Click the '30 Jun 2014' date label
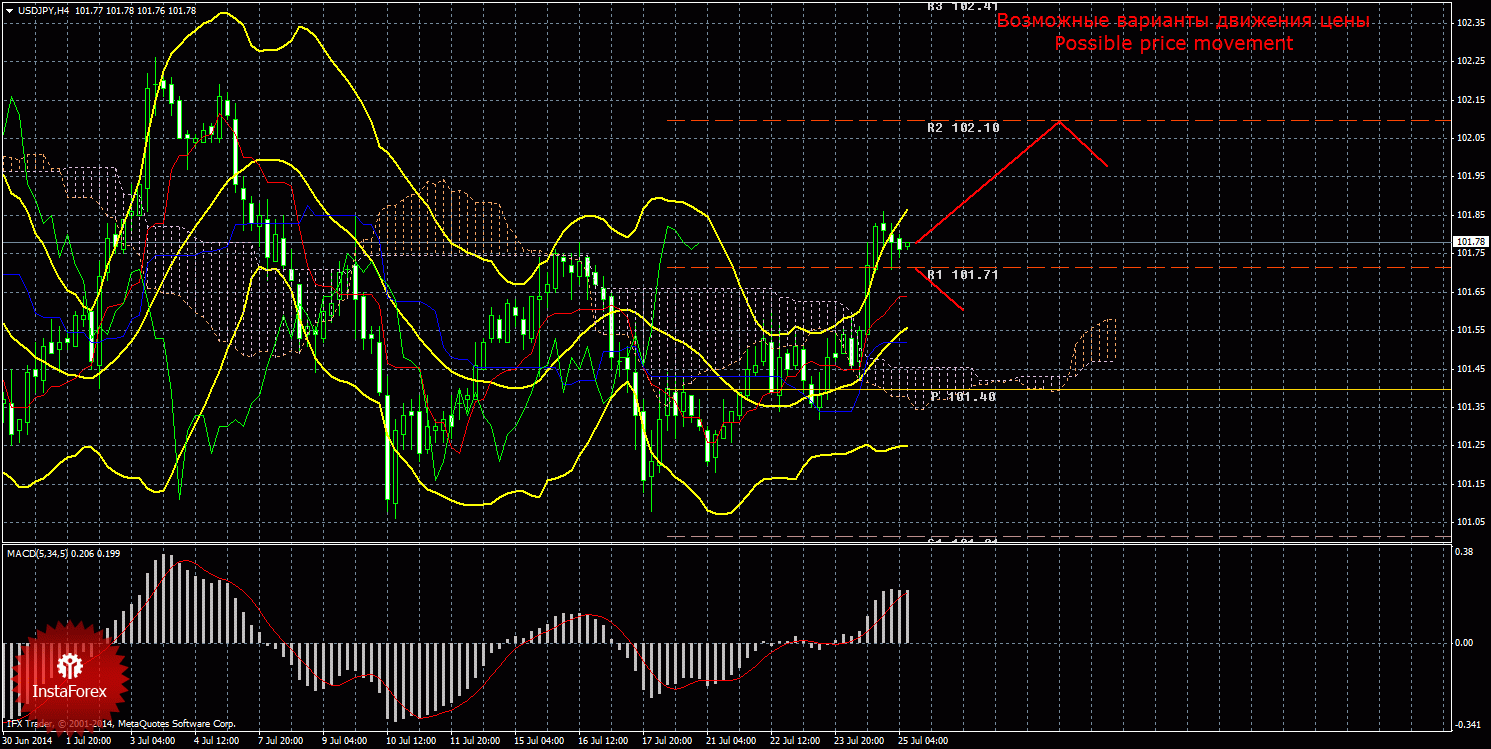This screenshot has height=749, width=1491. pyautogui.click(x=28, y=742)
